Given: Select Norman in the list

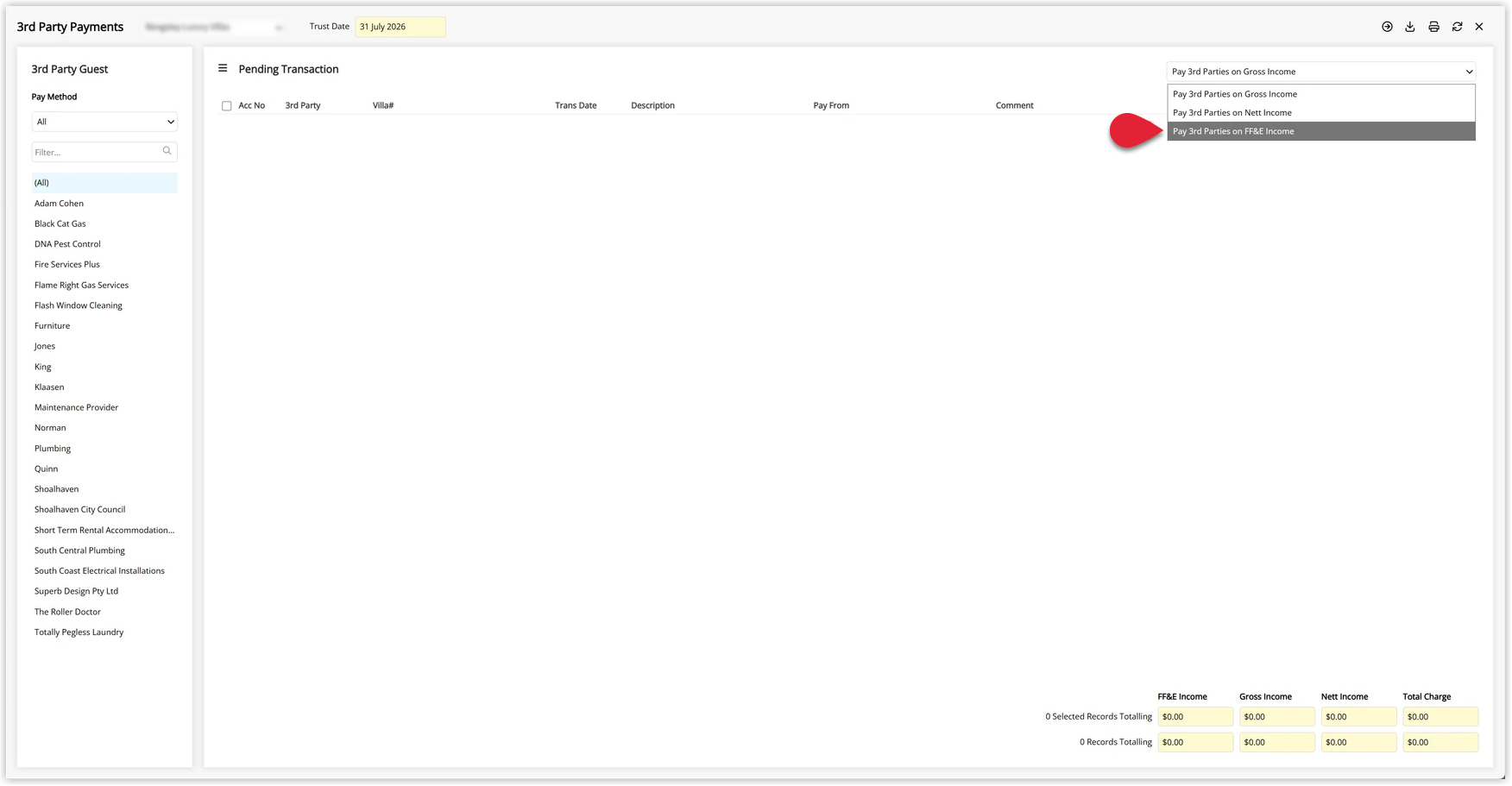Looking at the screenshot, I should tap(104, 428).
